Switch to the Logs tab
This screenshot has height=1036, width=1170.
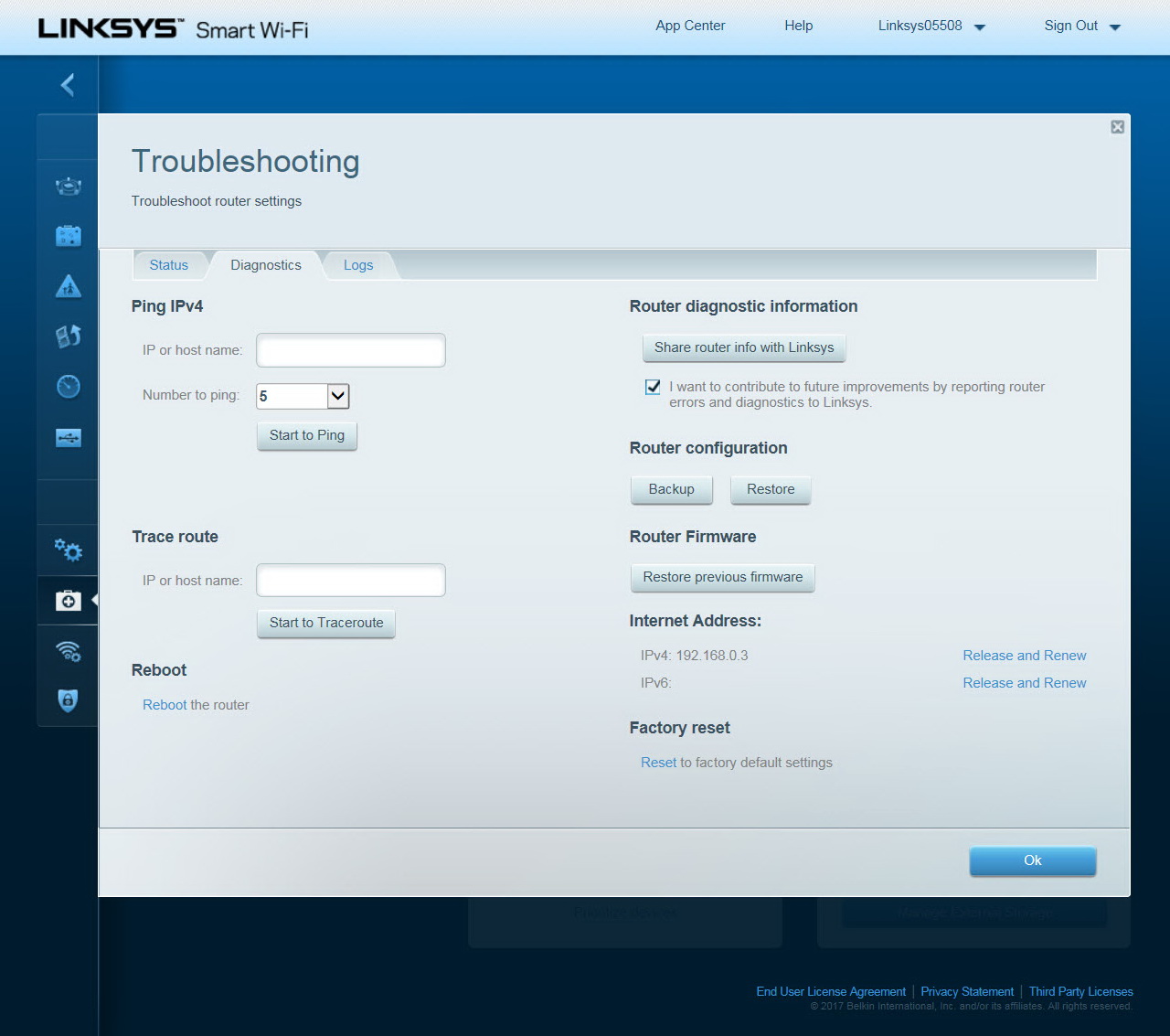coord(358,265)
